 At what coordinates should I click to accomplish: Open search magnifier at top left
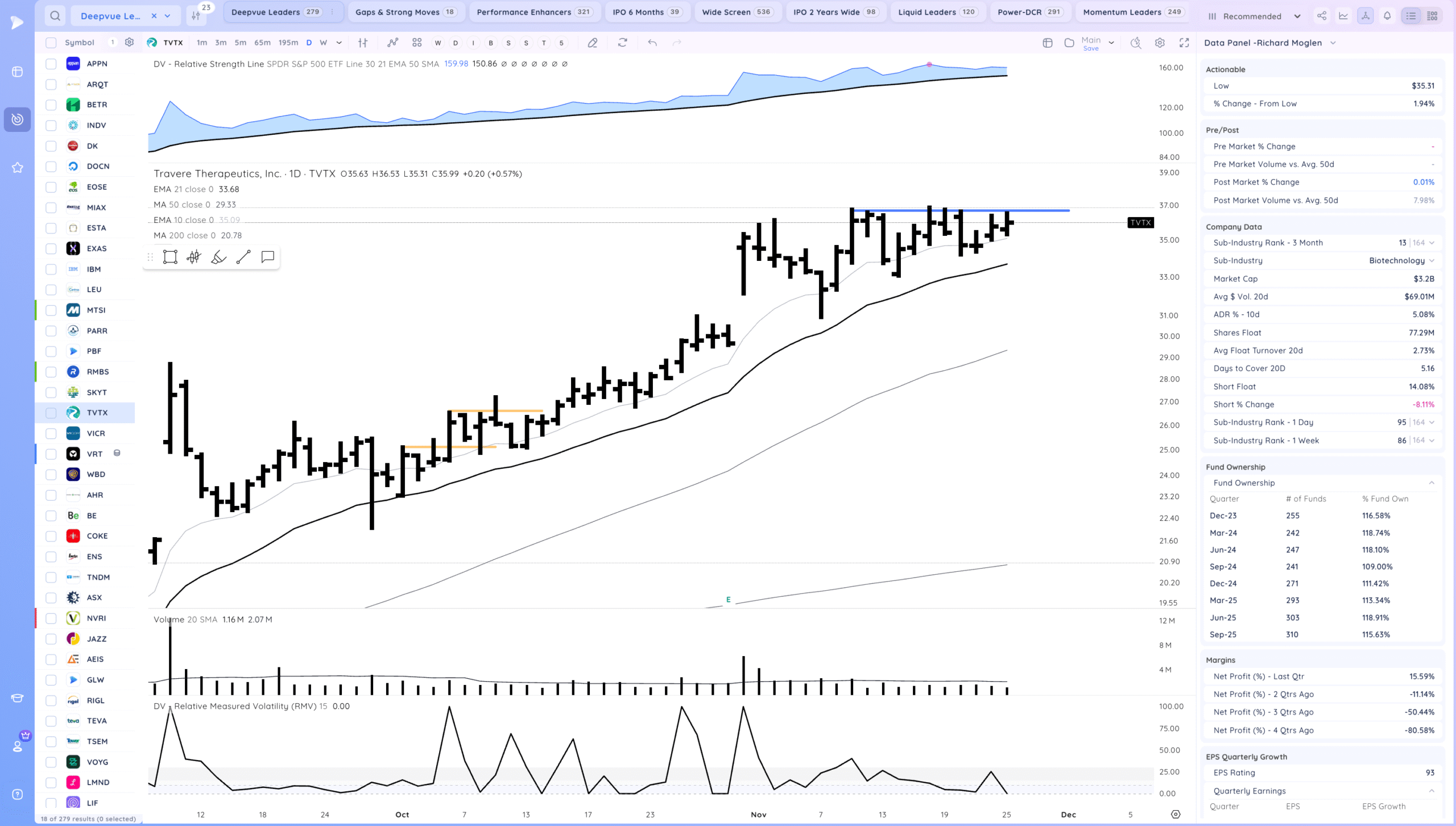[x=55, y=16]
